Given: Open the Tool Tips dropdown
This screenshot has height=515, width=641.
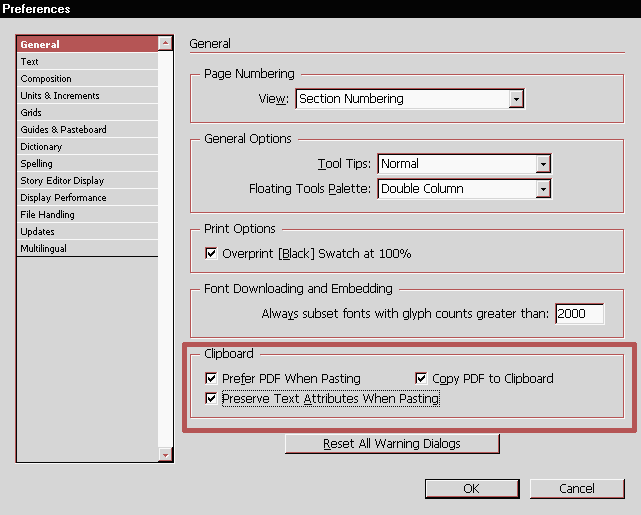Looking at the screenshot, I should pos(464,164).
